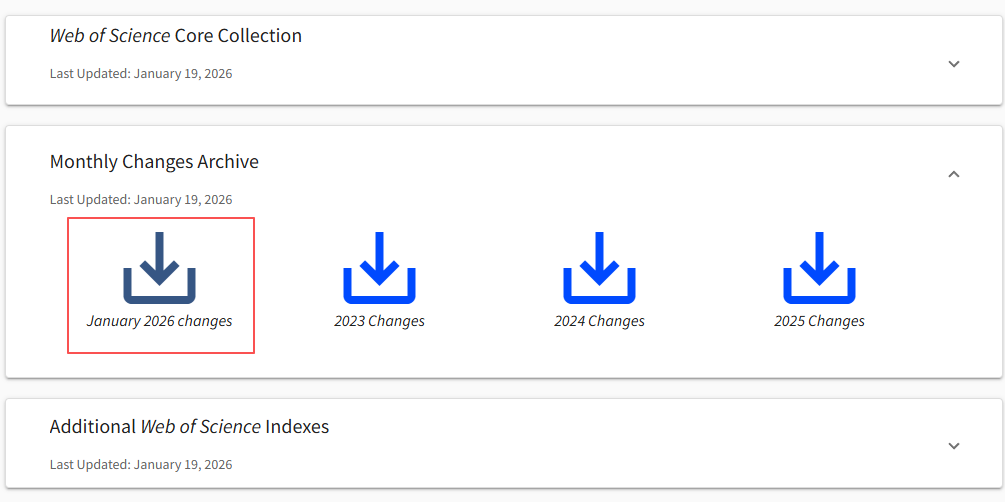Expand the Web of Science Core Collection chevron
Screen dimensions: 1005x502
coord(953,64)
